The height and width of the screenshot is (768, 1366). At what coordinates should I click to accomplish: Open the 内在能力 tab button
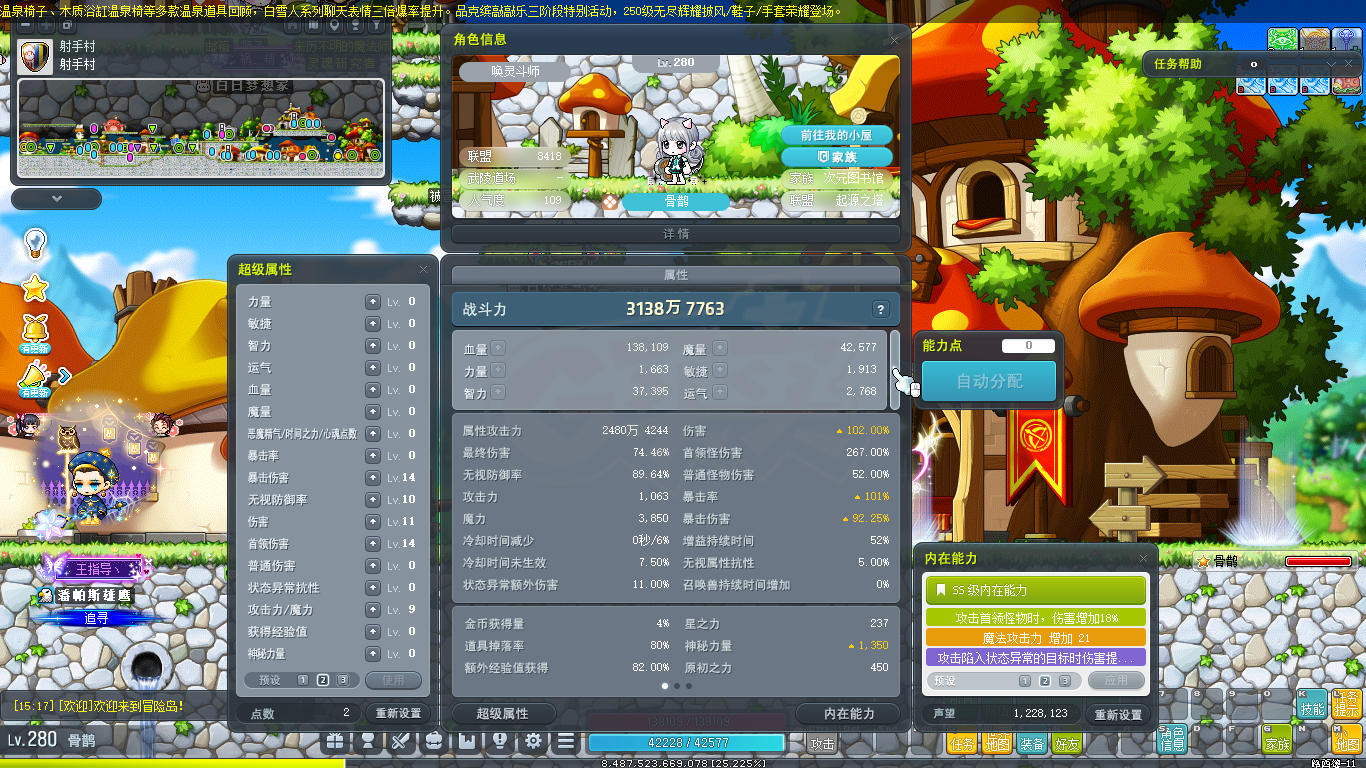coord(849,713)
